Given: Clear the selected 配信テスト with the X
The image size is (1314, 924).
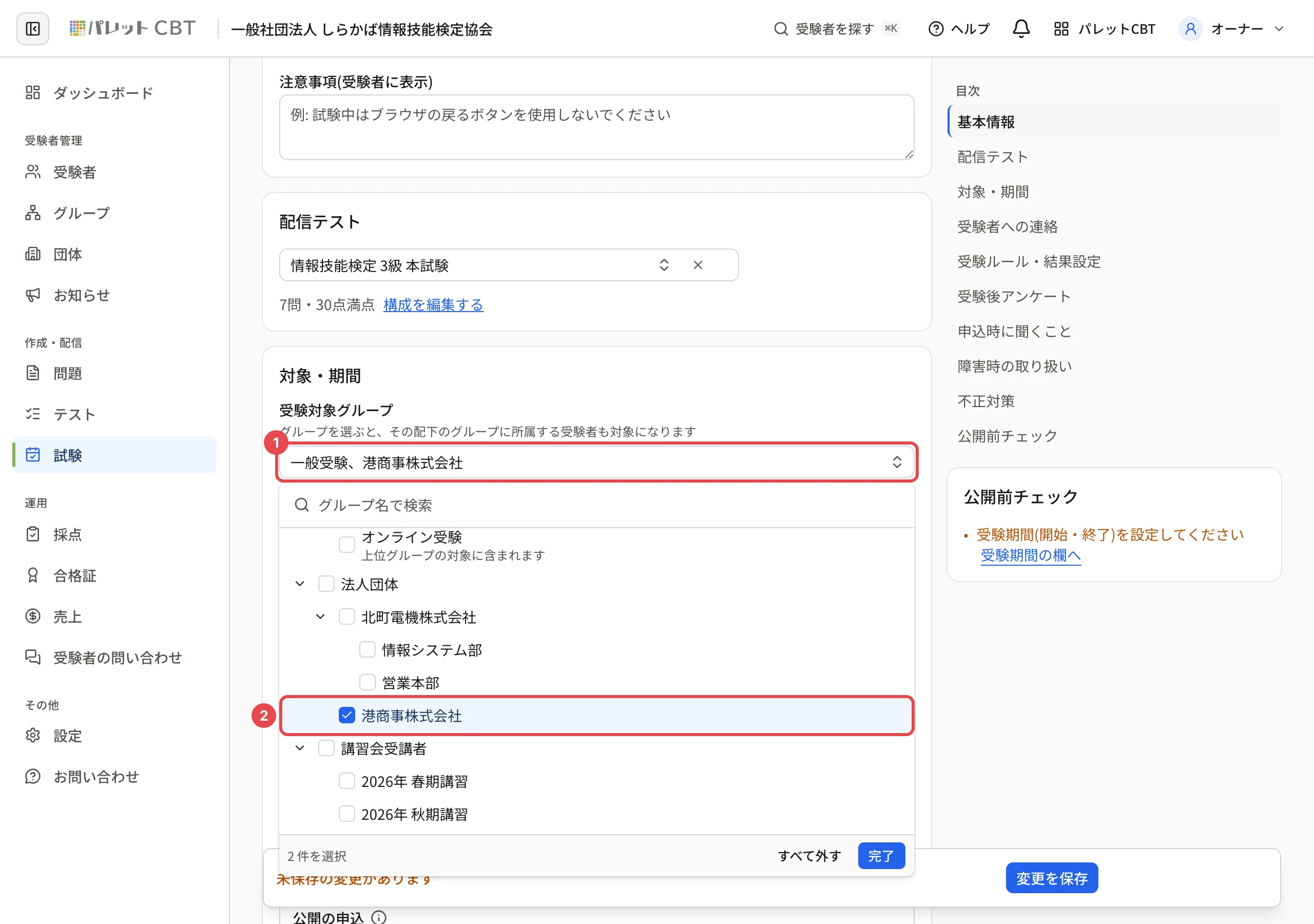Looking at the screenshot, I should pyautogui.click(x=698, y=265).
